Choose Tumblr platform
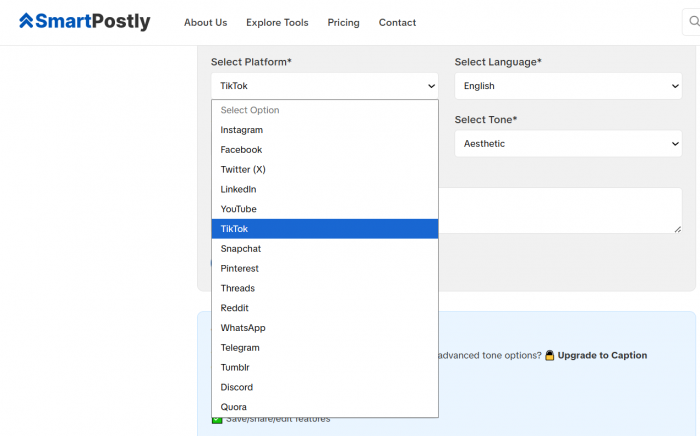The width and height of the screenshot is (700, 436). click(x=325, y=367)
